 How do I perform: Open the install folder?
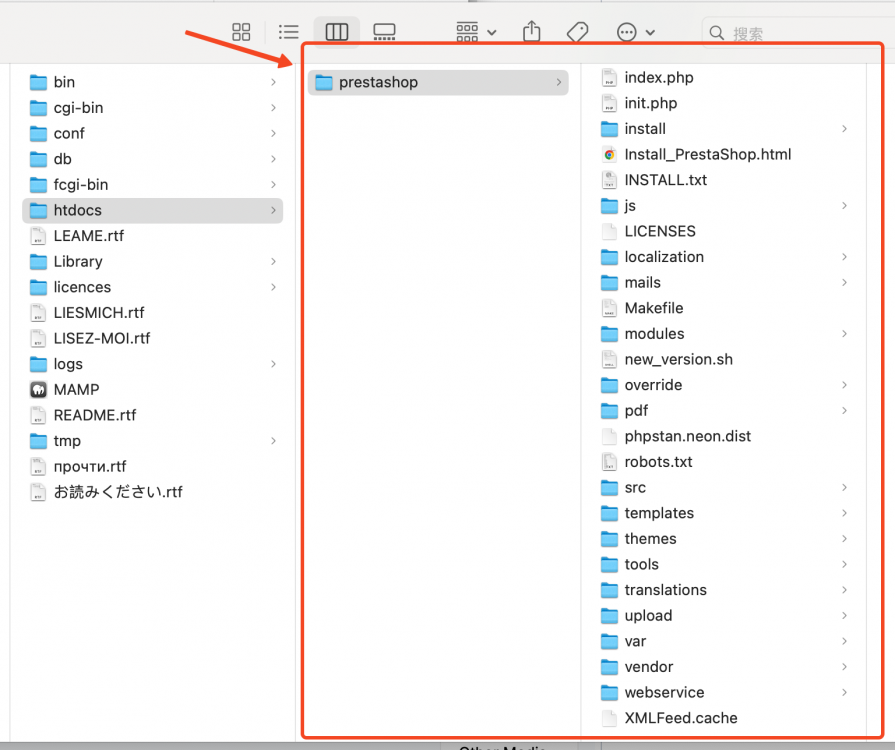[x=724, y=129]
